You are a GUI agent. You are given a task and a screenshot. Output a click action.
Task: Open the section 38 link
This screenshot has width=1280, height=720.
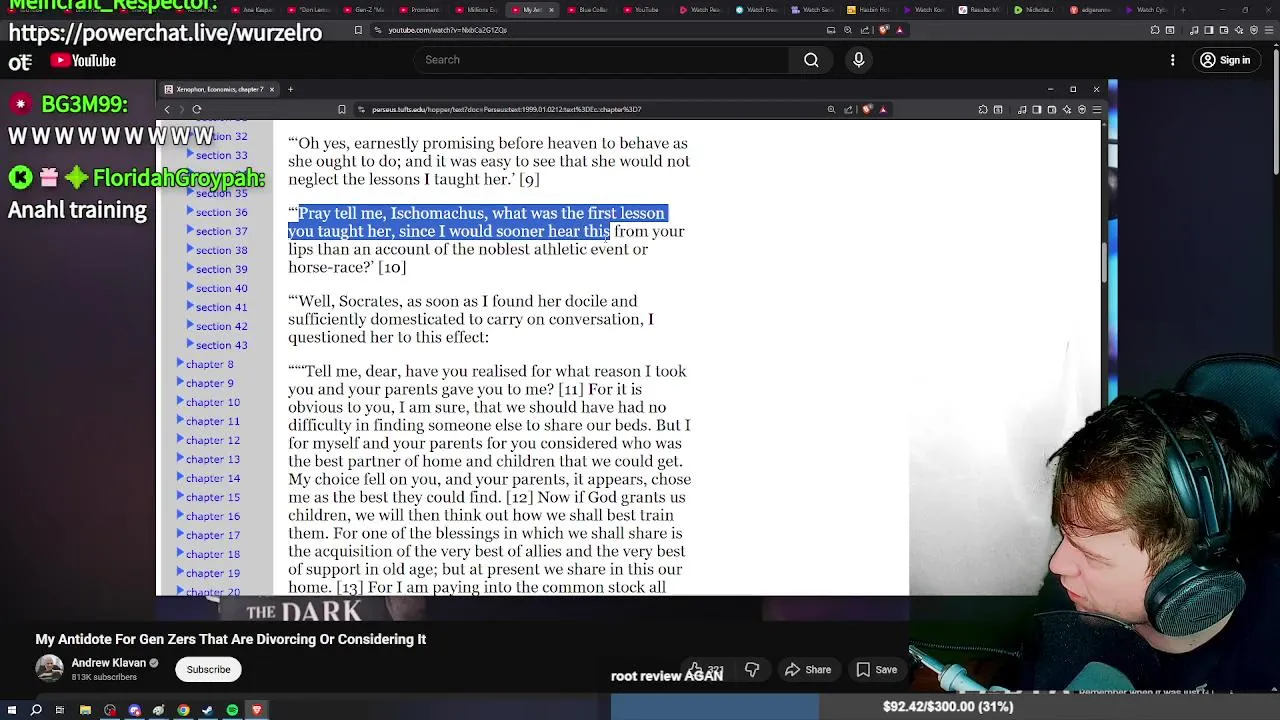point(221,250)
